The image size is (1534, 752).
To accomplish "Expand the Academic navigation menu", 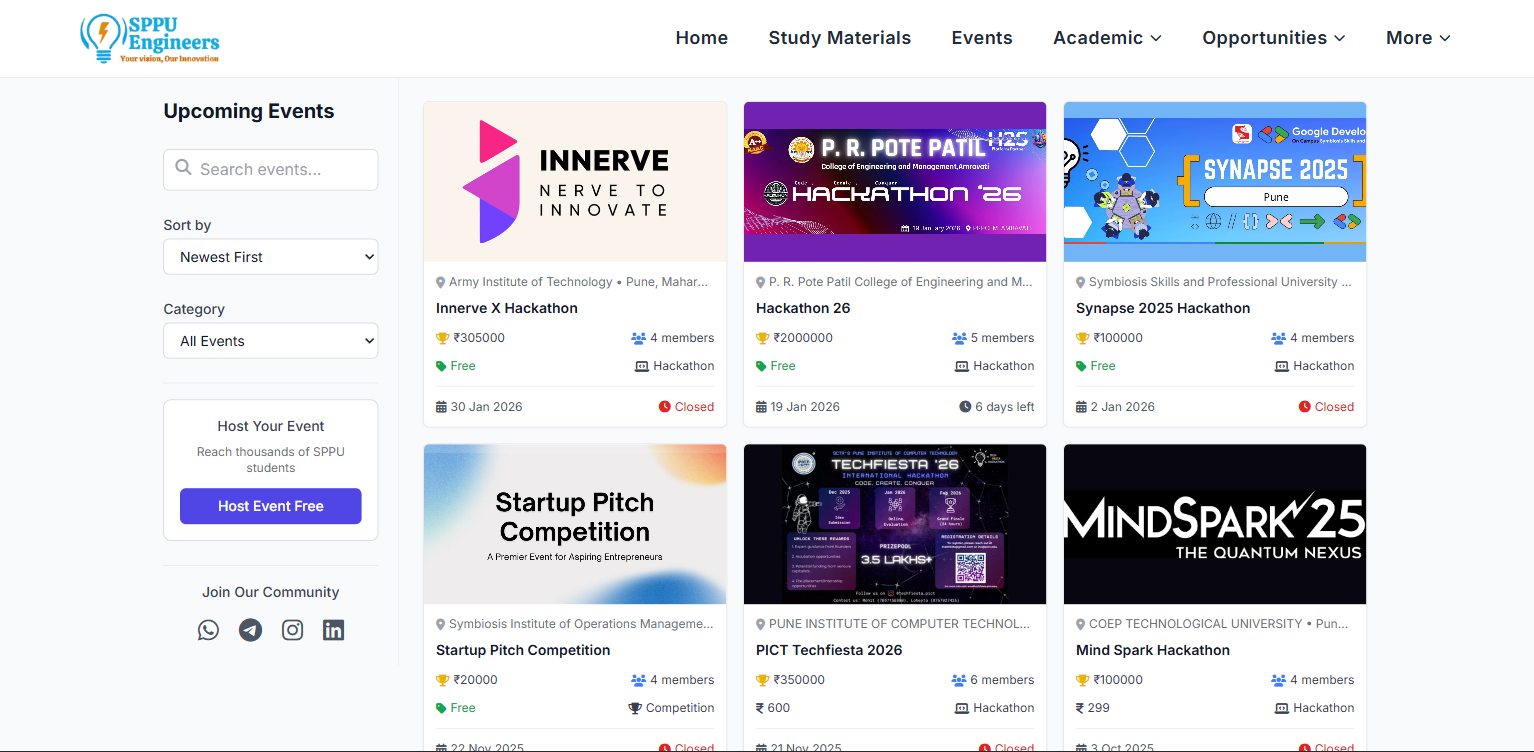I will (1107, 38).
